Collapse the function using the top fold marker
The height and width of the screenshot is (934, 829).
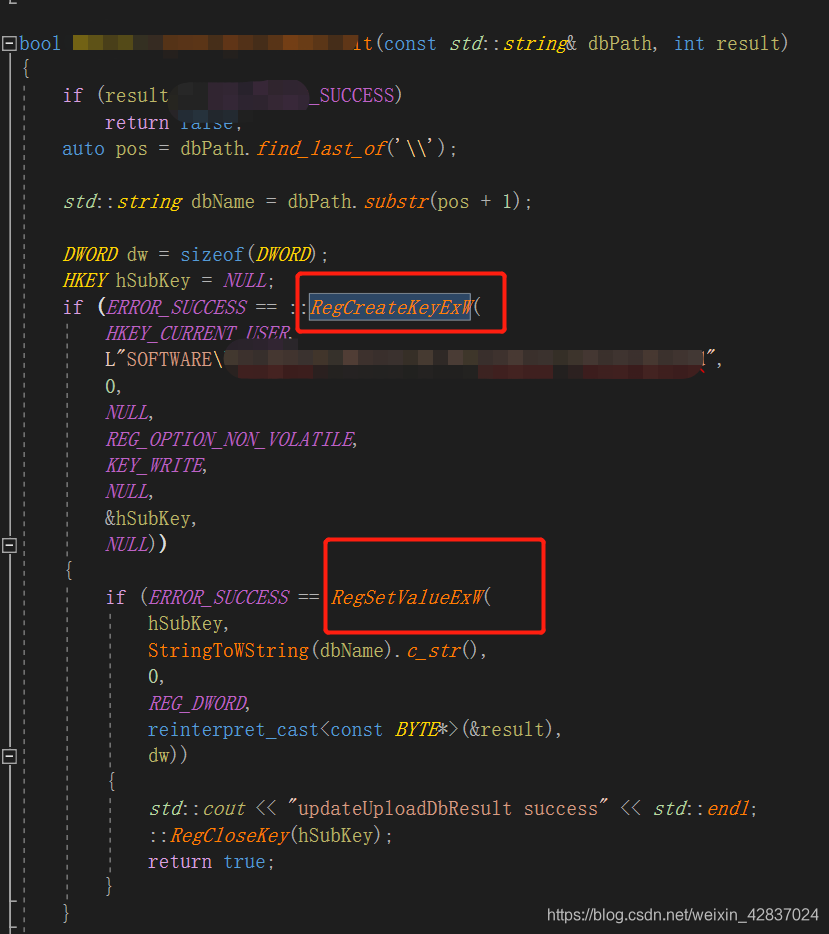click(x=8, y=43)
